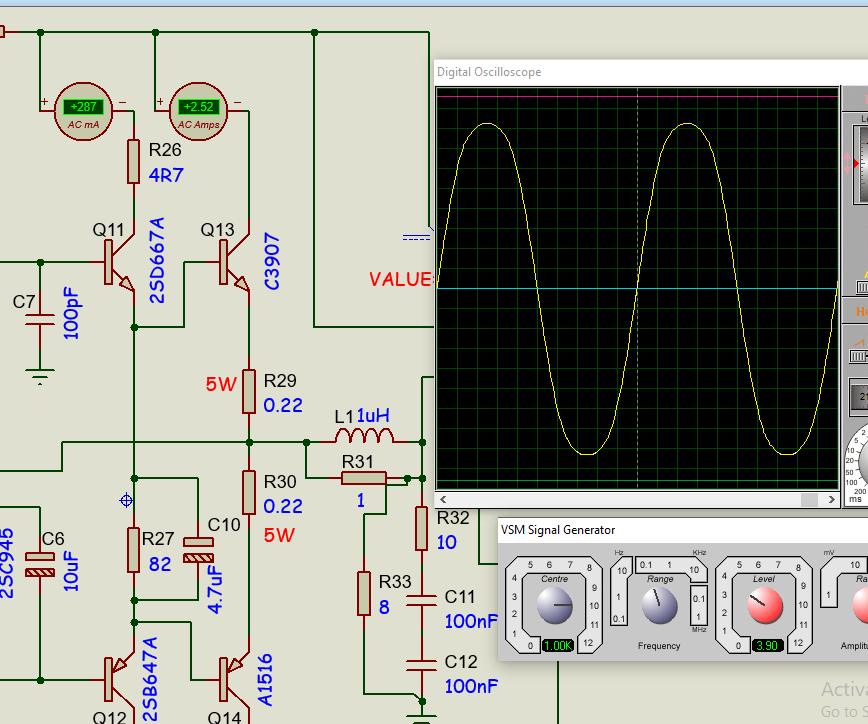Click the value 8 of R33

[x=384, y=608]
